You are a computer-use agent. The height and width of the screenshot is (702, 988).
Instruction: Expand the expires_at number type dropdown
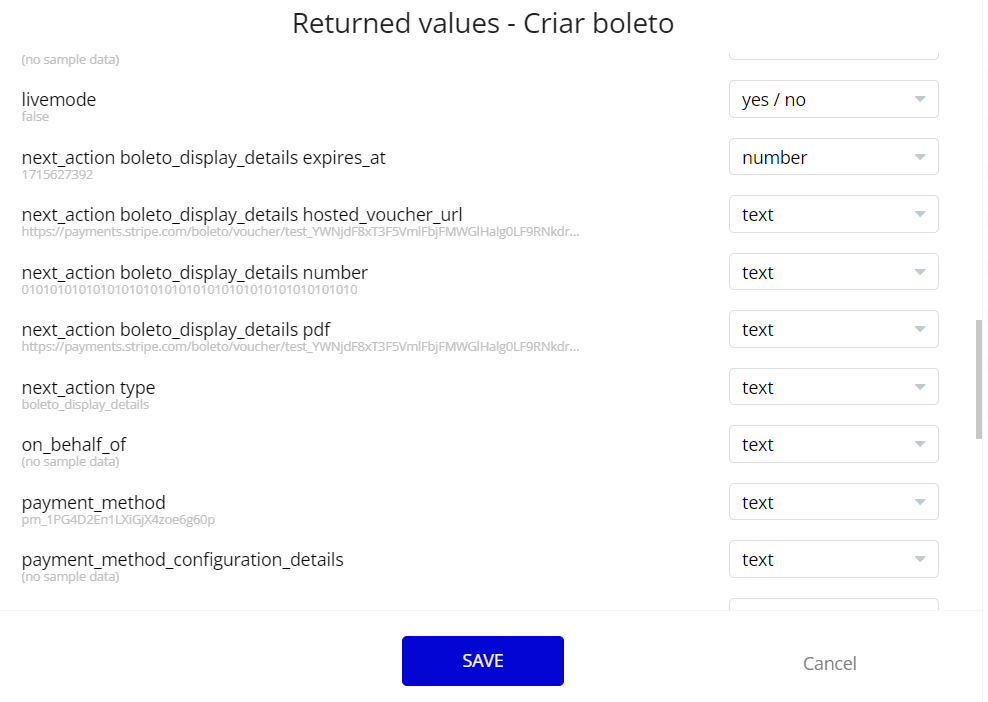(x=833, y=157)
